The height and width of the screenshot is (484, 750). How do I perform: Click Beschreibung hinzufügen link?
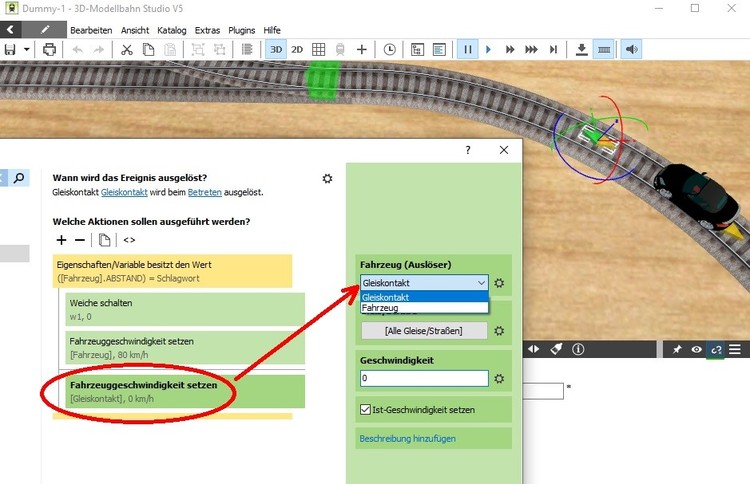[x=408, y=439]
